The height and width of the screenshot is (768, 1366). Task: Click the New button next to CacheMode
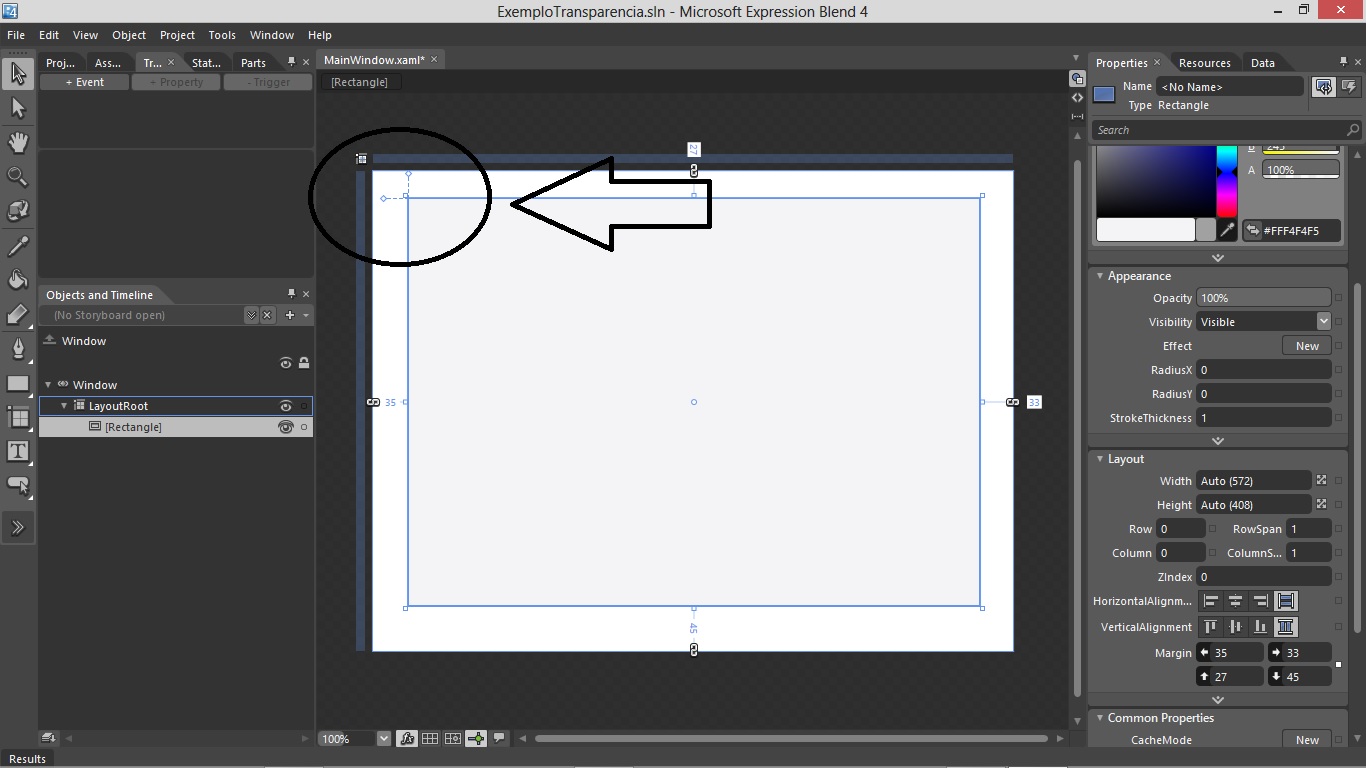(x=1306, y=740)
